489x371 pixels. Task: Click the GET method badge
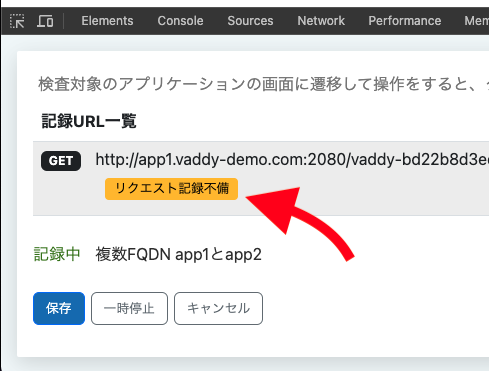(x=61, y=161)
